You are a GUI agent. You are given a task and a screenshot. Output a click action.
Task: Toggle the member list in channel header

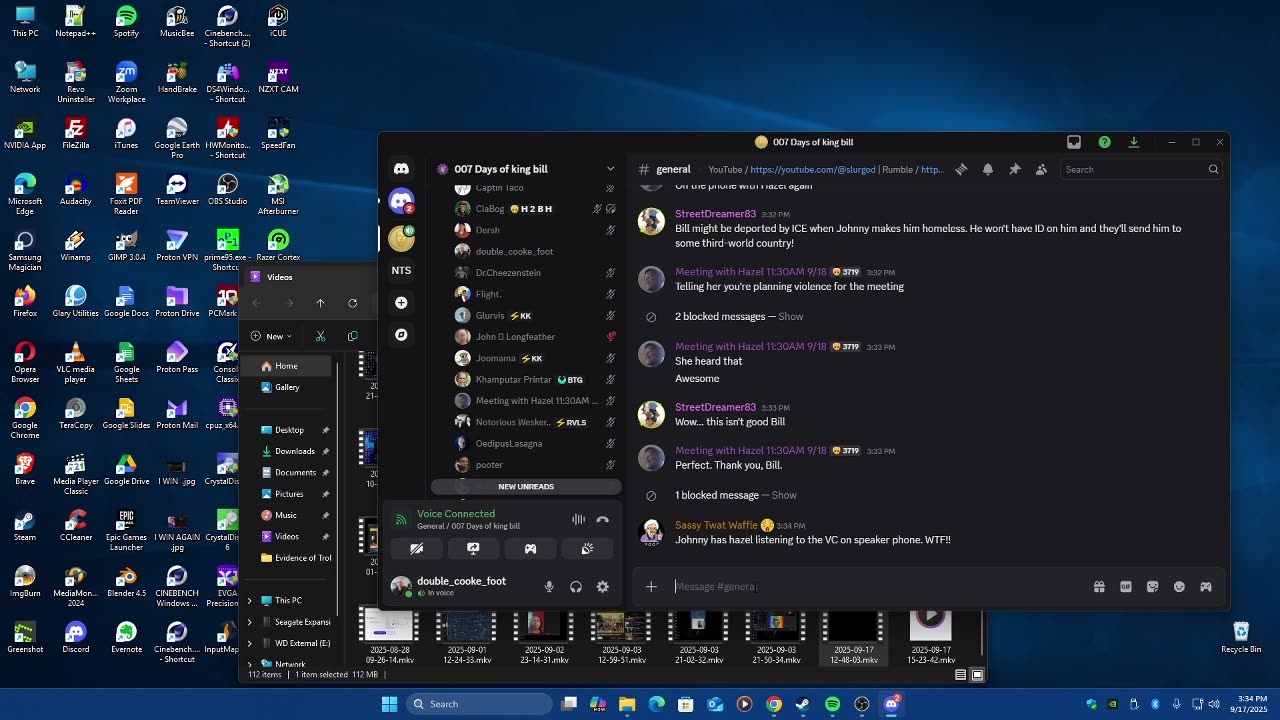point(1041,169)
